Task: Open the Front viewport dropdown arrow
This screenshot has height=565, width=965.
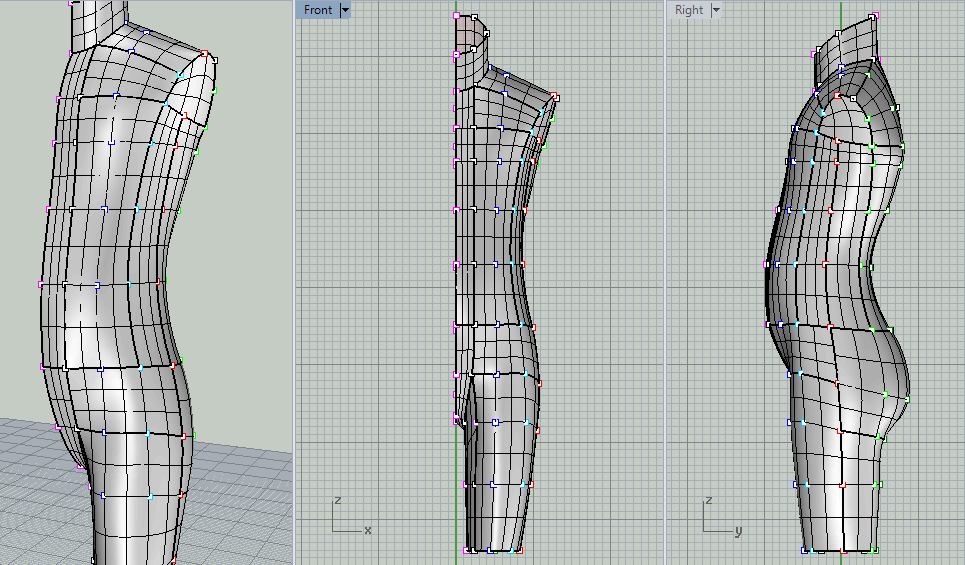Action: click(345, 10)
